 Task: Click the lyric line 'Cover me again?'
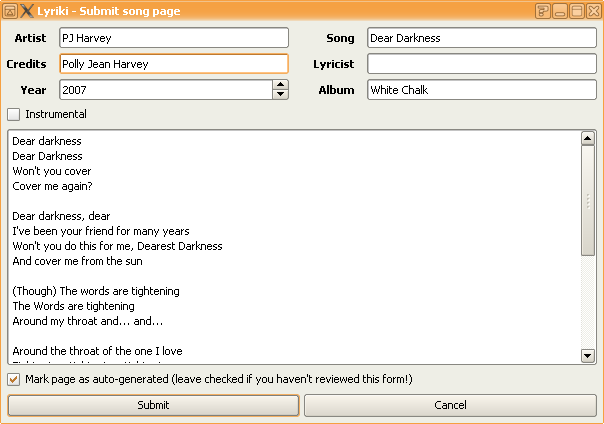(52, 186)
